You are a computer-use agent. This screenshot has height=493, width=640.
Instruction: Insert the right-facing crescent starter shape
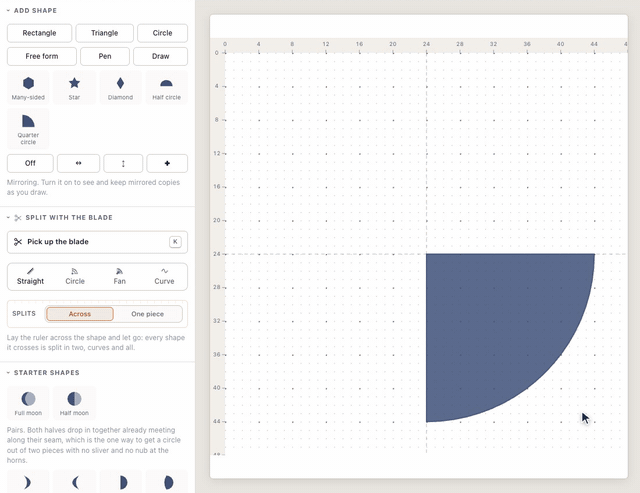28,482
